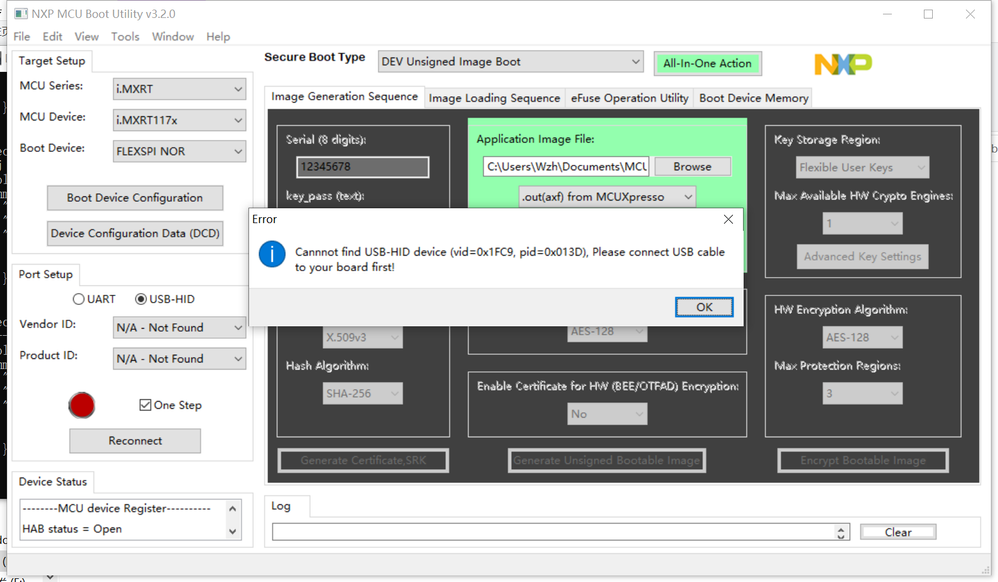Browse for an application image file

tap(692, 166)
